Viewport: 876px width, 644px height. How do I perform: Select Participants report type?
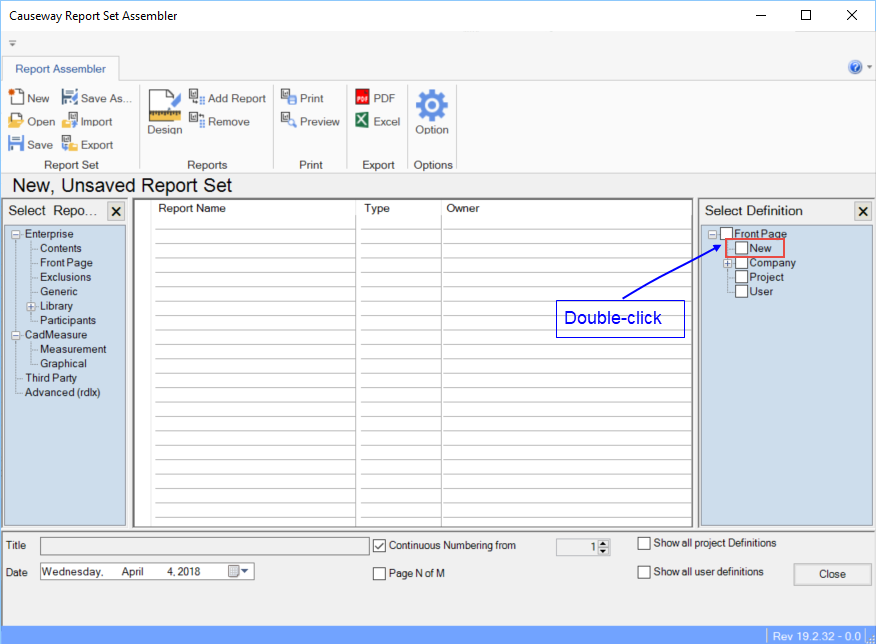(x=68, y=320)
